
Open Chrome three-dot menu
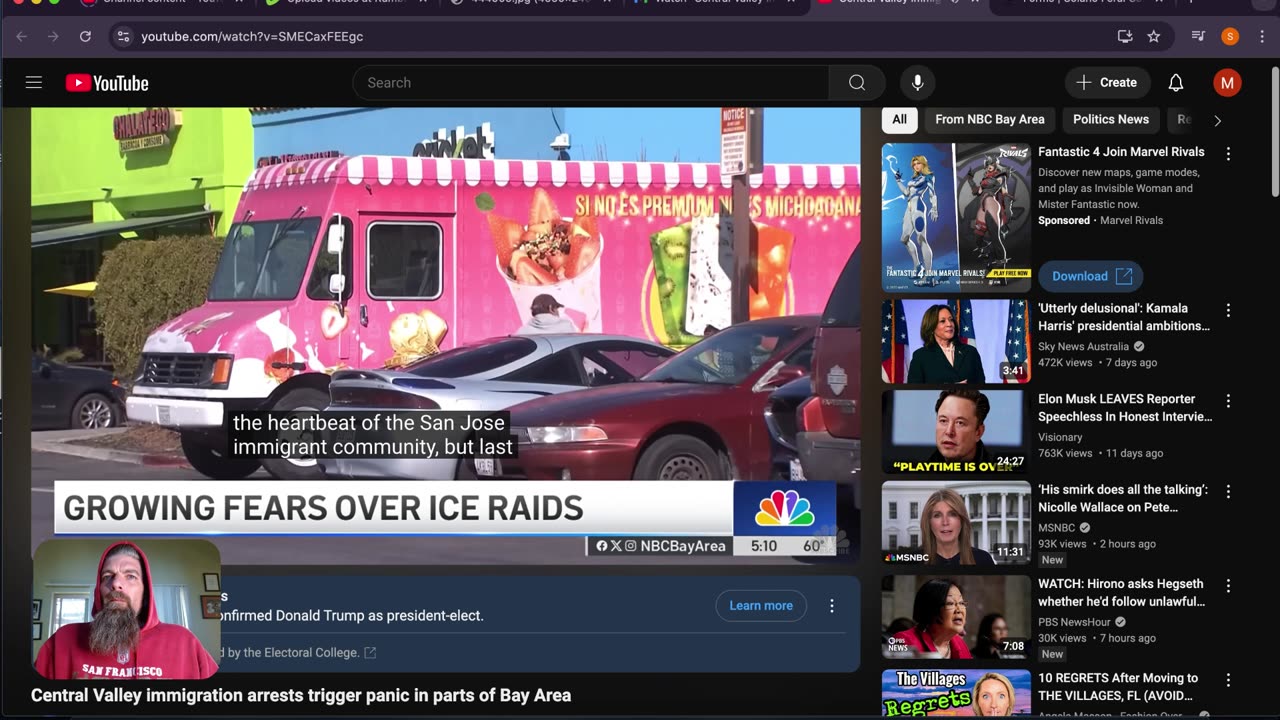click(1262, 36)
